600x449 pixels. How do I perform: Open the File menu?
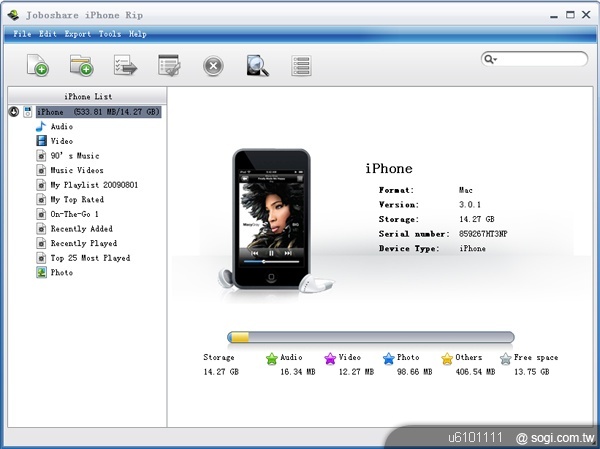pos(22,34)
